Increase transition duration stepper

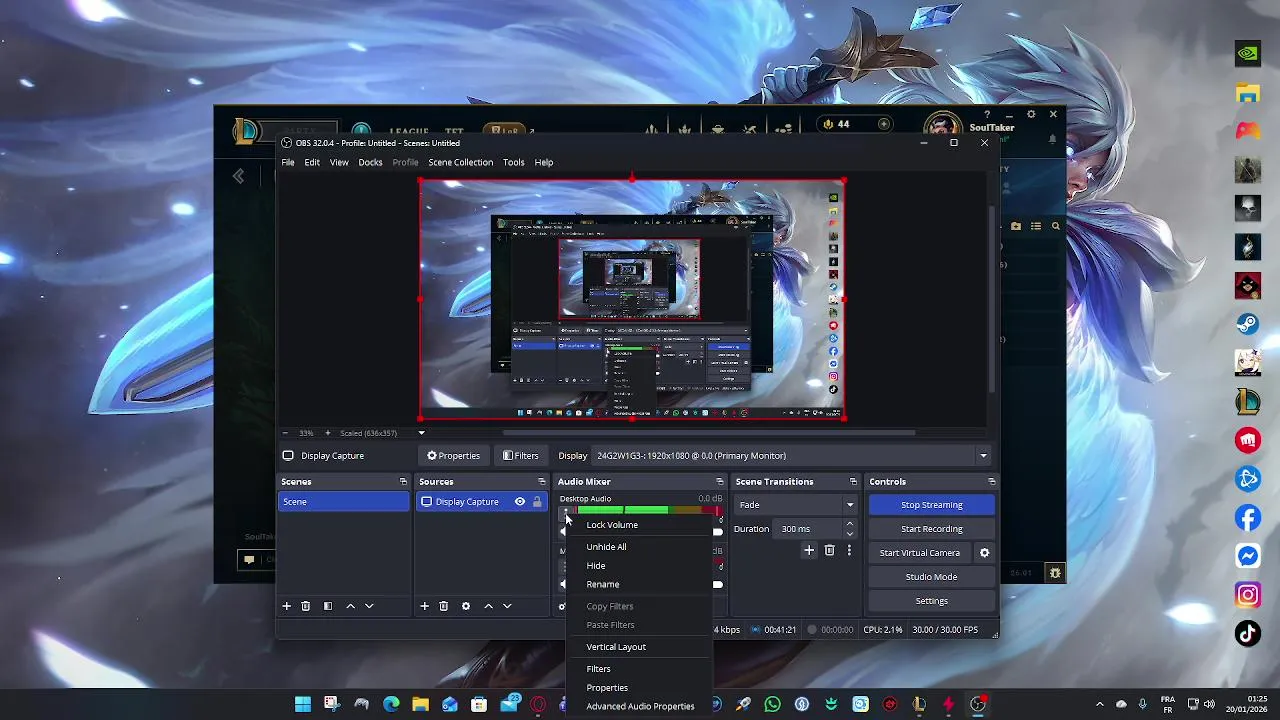[x=850, y=524]
